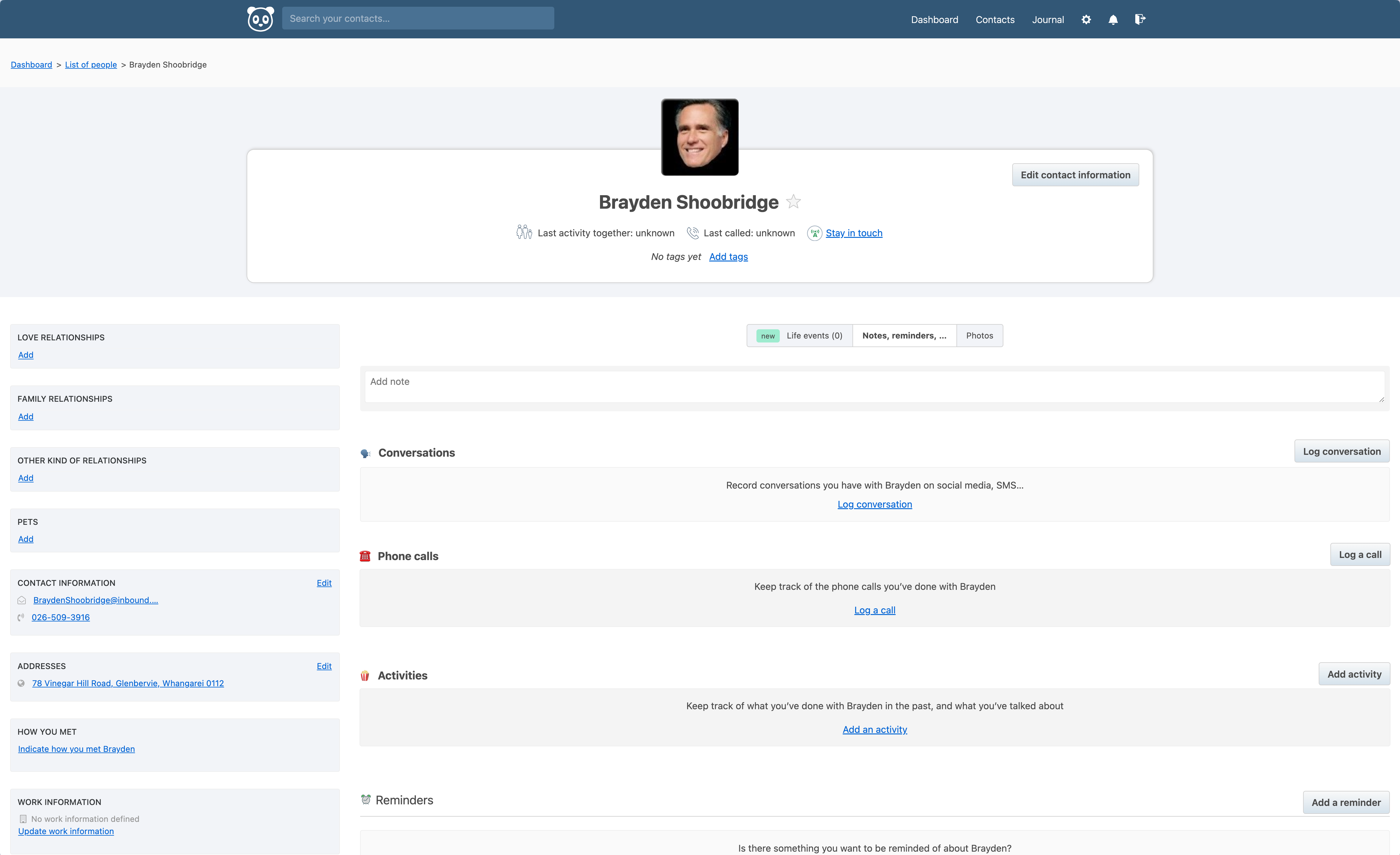Click Brayden's profile photo thumbnail

(x=699, y=137)
